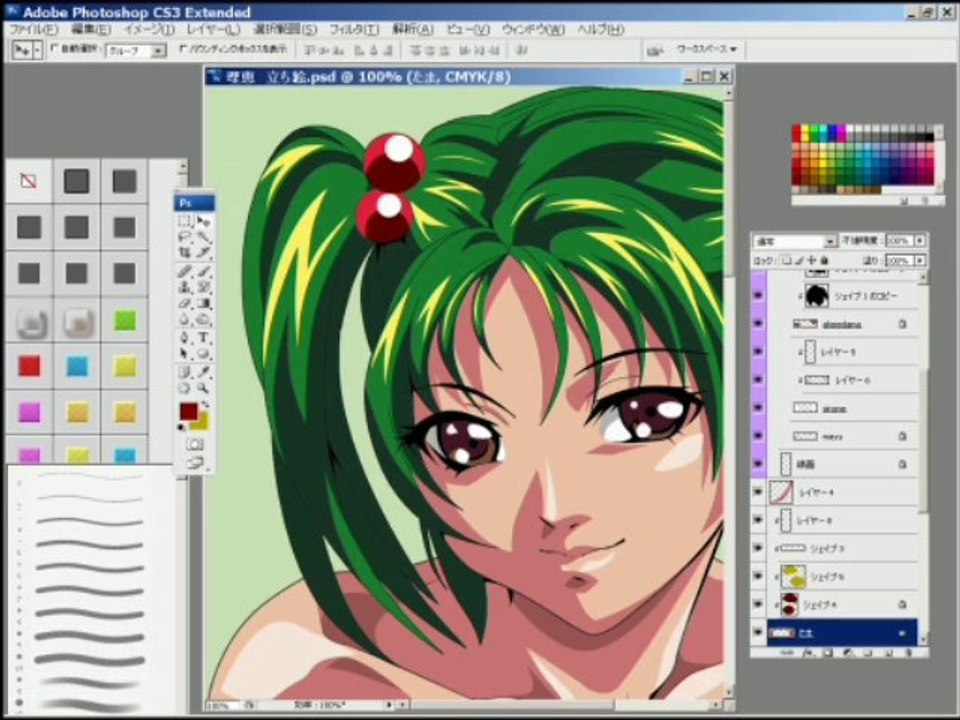Screen dimensions: 960x720
Task: Enable the auto-select checkbox
Action: pyautogui.click(x=55, y=48)
